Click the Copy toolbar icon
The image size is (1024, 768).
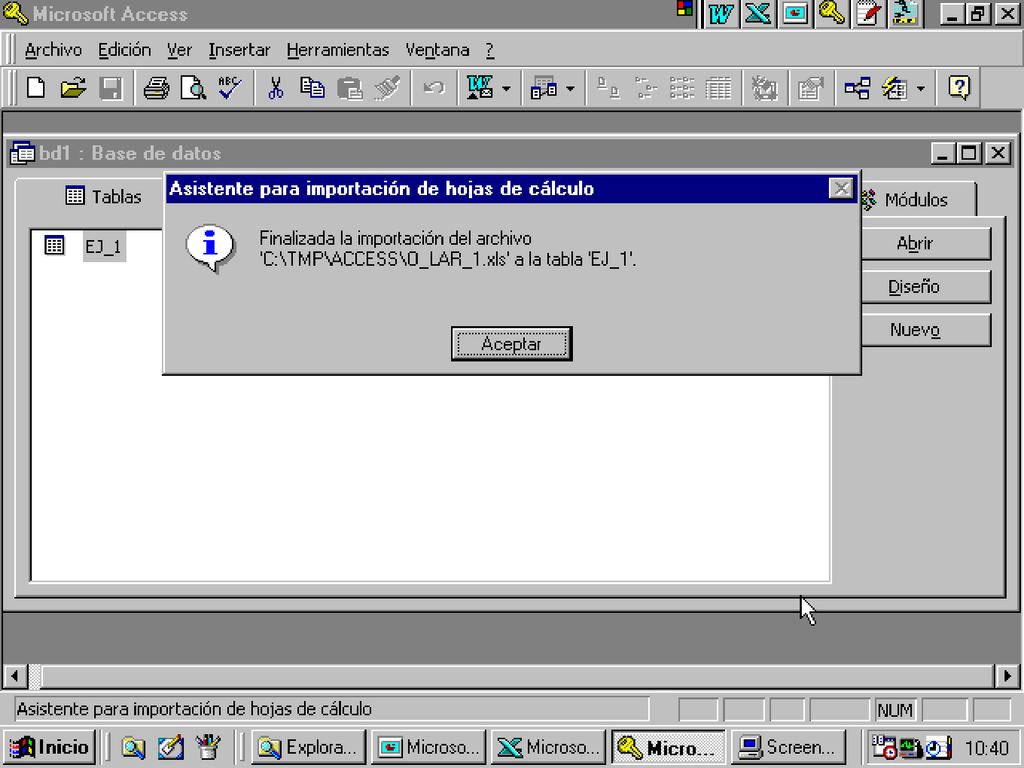tap(312, 88)
